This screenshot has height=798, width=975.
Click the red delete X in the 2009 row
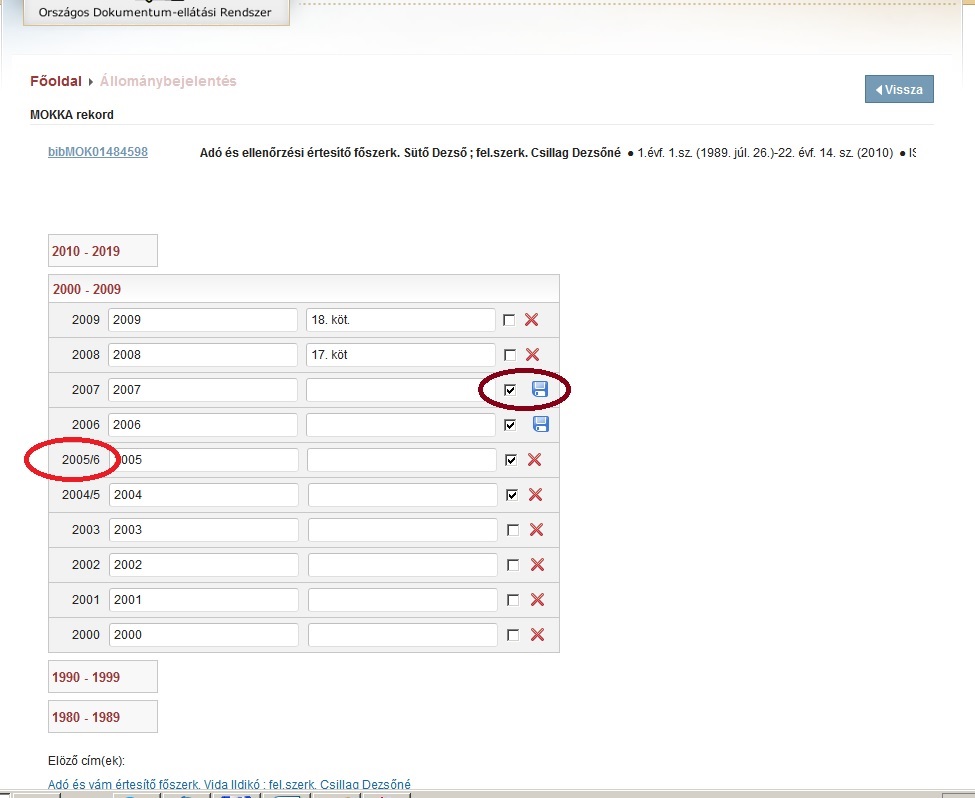tap(532, 320)
